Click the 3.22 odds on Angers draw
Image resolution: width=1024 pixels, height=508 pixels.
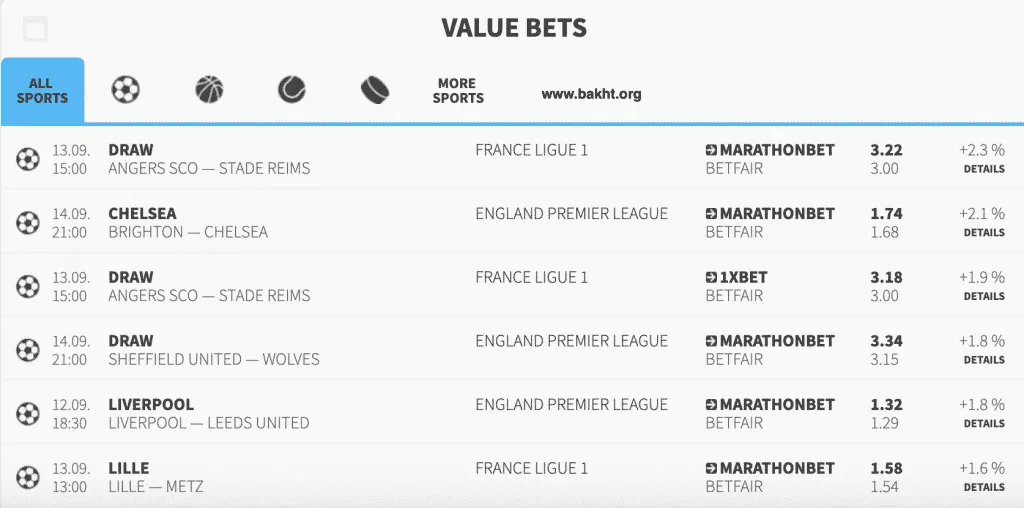[x=886, y=150]
